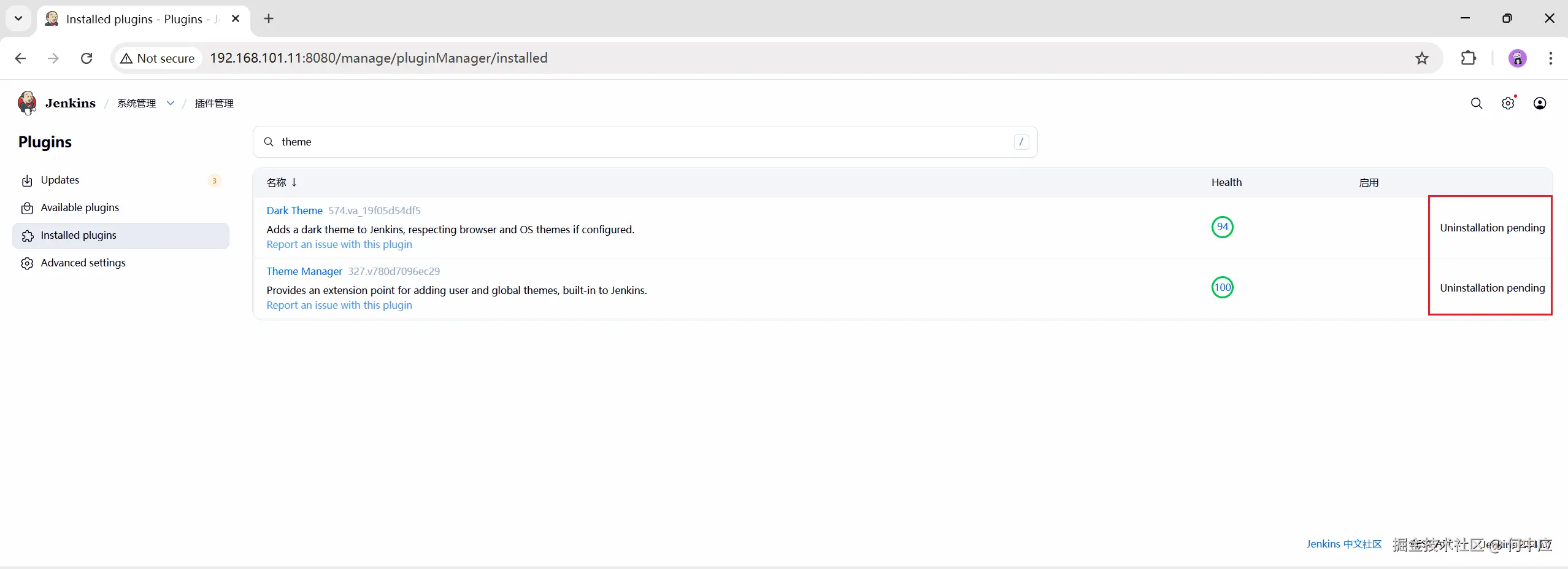Open the Chrome profile avatar
Screen dimensions: 1568x569
click(x=1518, y=58)
